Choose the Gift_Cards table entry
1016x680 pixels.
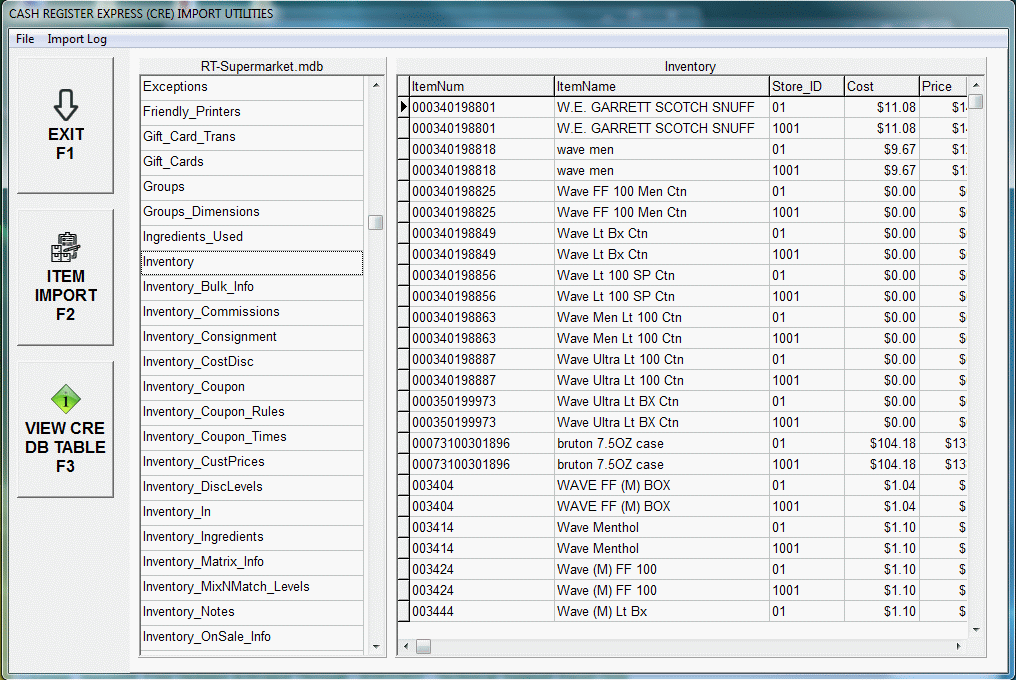click(x=251, y=162)
